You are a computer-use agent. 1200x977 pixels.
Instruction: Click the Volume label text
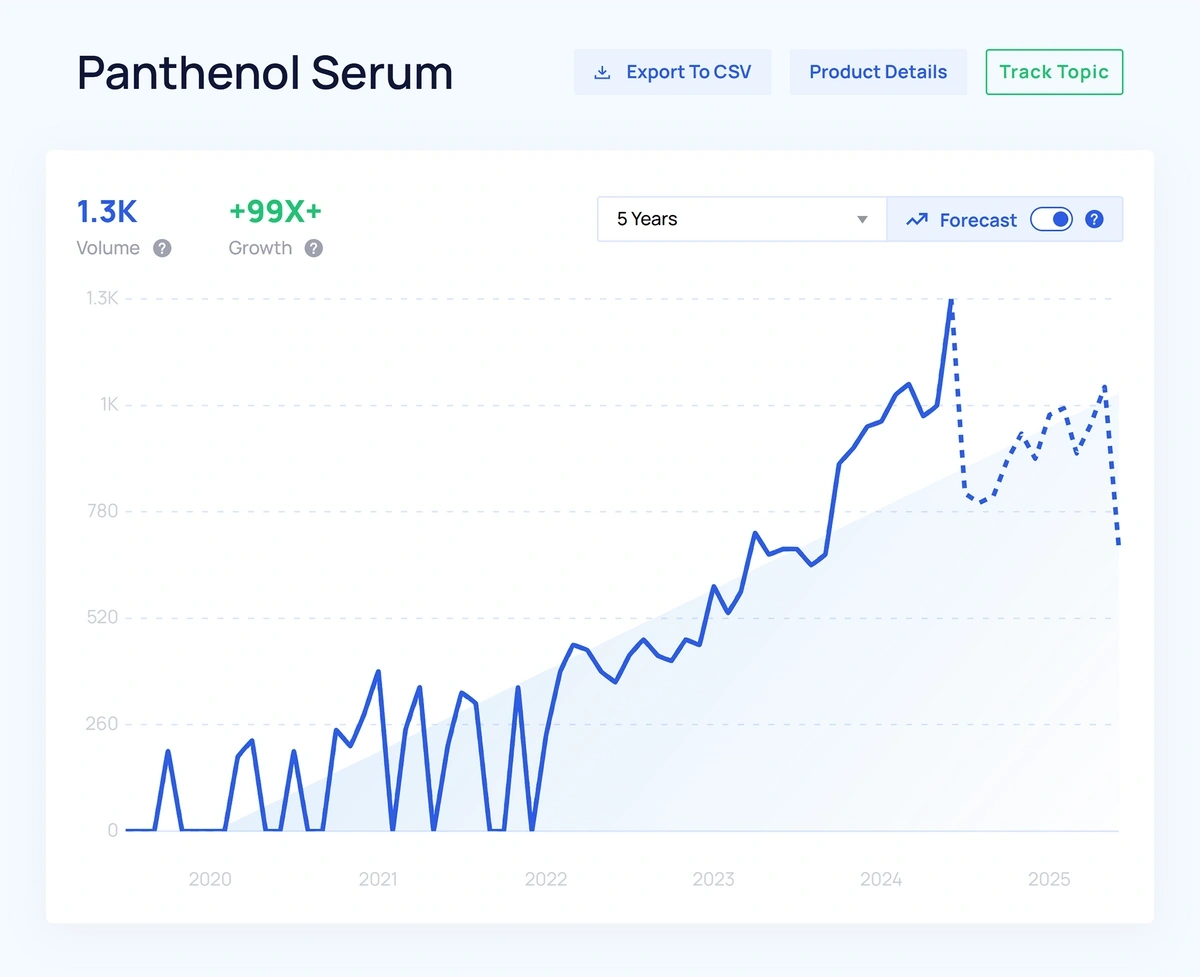tap(108, 248)
